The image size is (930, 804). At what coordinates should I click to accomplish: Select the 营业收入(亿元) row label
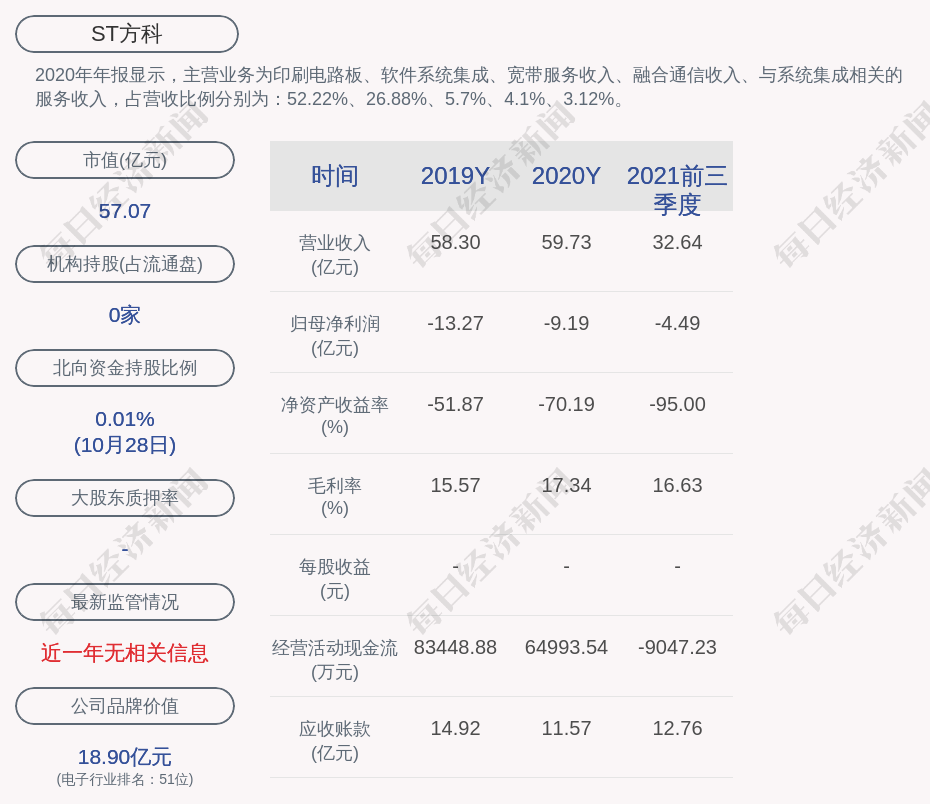click(335, 255)
